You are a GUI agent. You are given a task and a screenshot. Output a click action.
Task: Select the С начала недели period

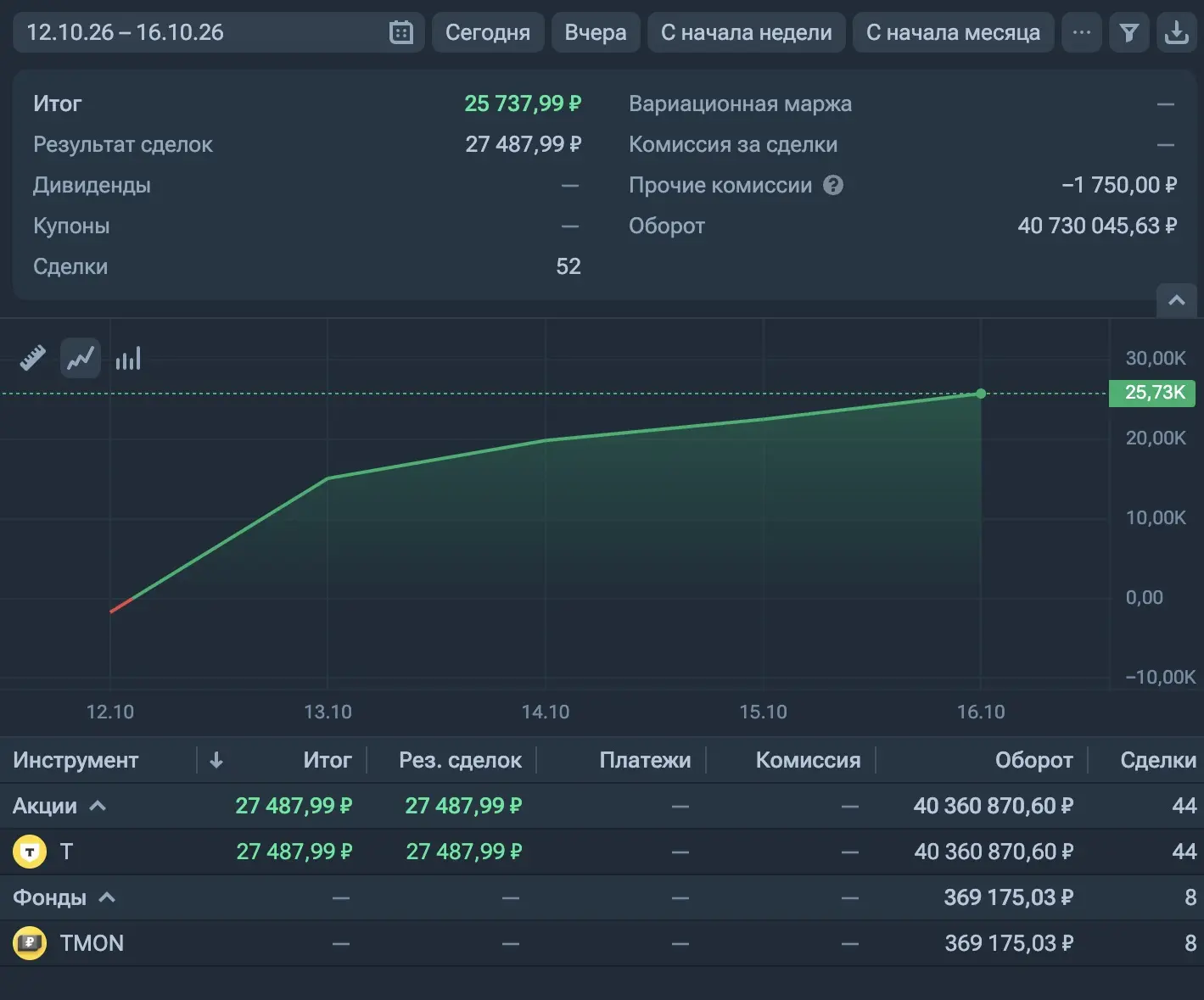pos(747,32)
